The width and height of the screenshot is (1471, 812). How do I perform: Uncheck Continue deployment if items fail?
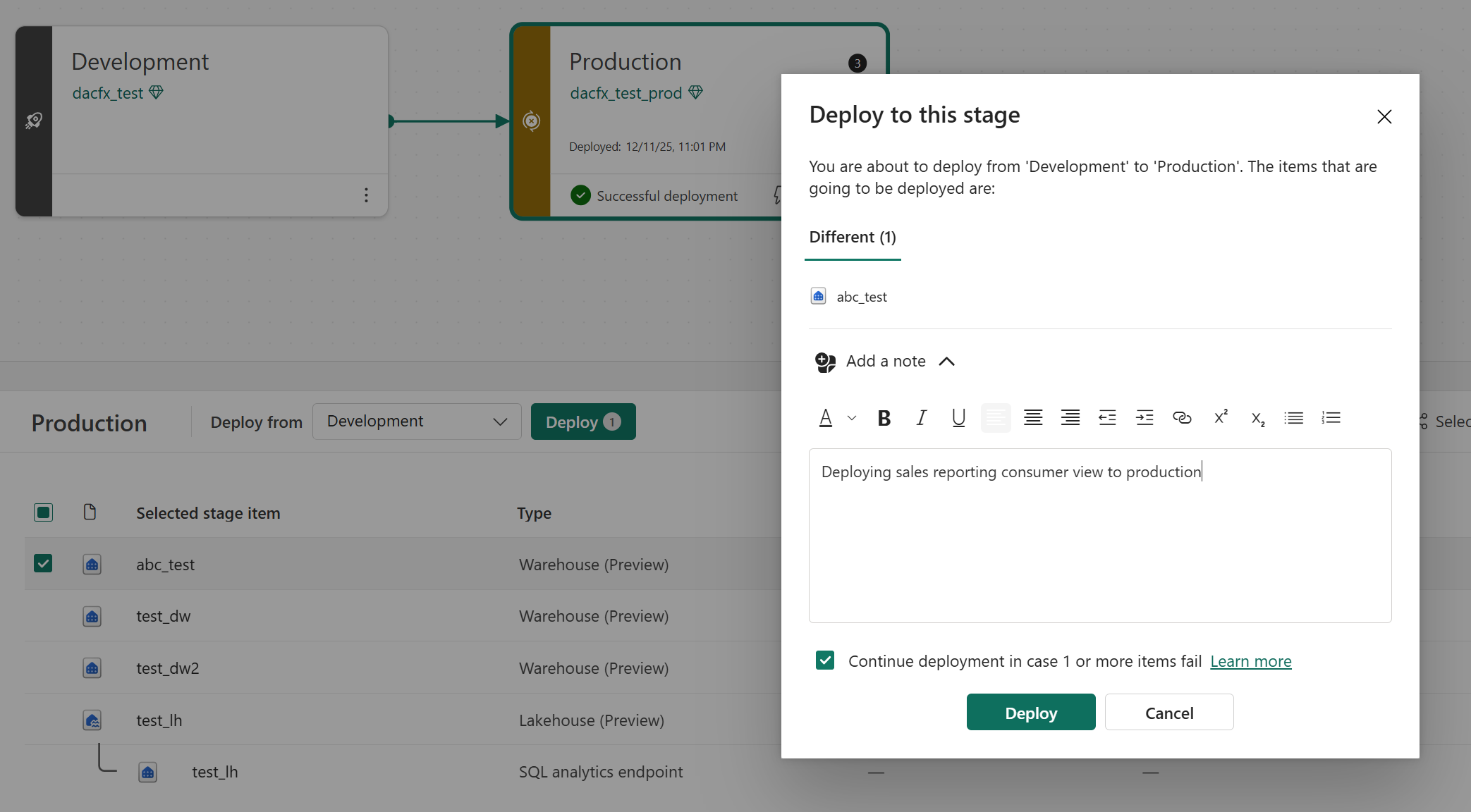[x=825, y=660]
